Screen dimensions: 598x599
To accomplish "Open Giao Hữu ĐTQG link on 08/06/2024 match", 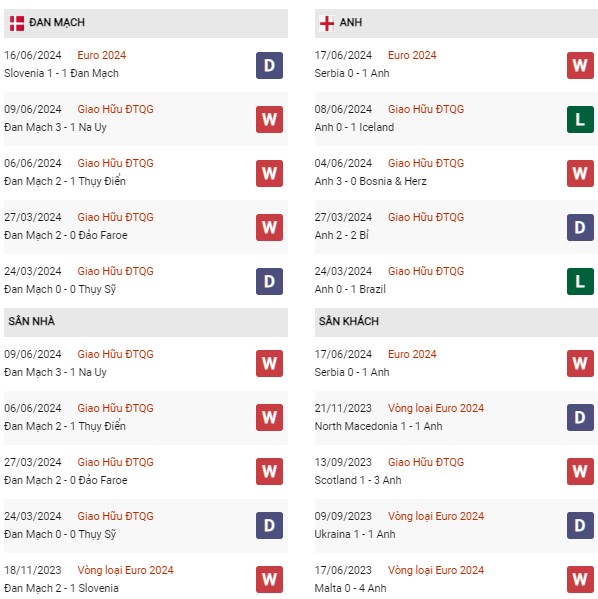I will 426,109.
